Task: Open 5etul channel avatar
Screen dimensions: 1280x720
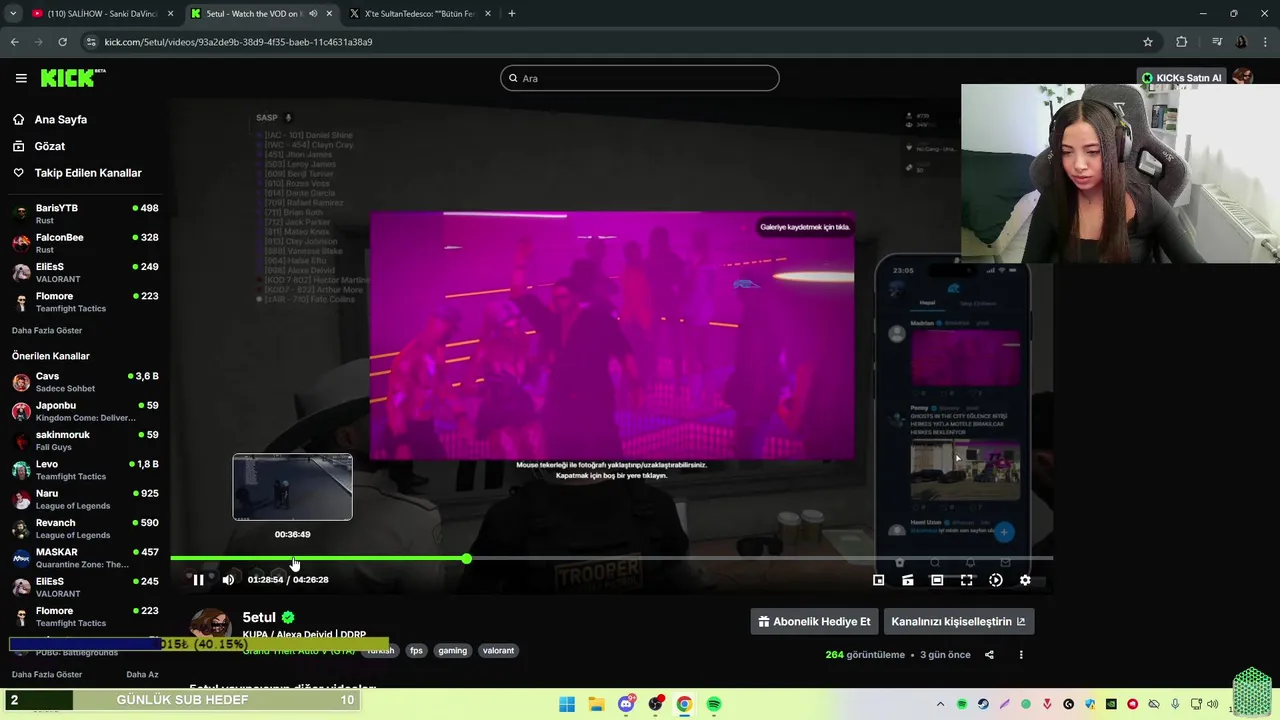Action: pos(210,625)
